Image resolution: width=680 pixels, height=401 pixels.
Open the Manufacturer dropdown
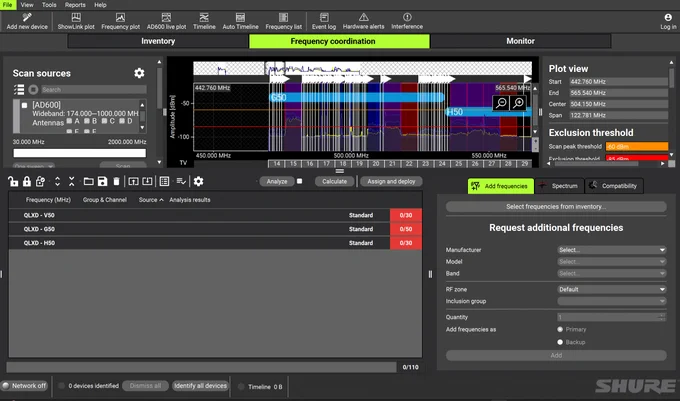611,250
